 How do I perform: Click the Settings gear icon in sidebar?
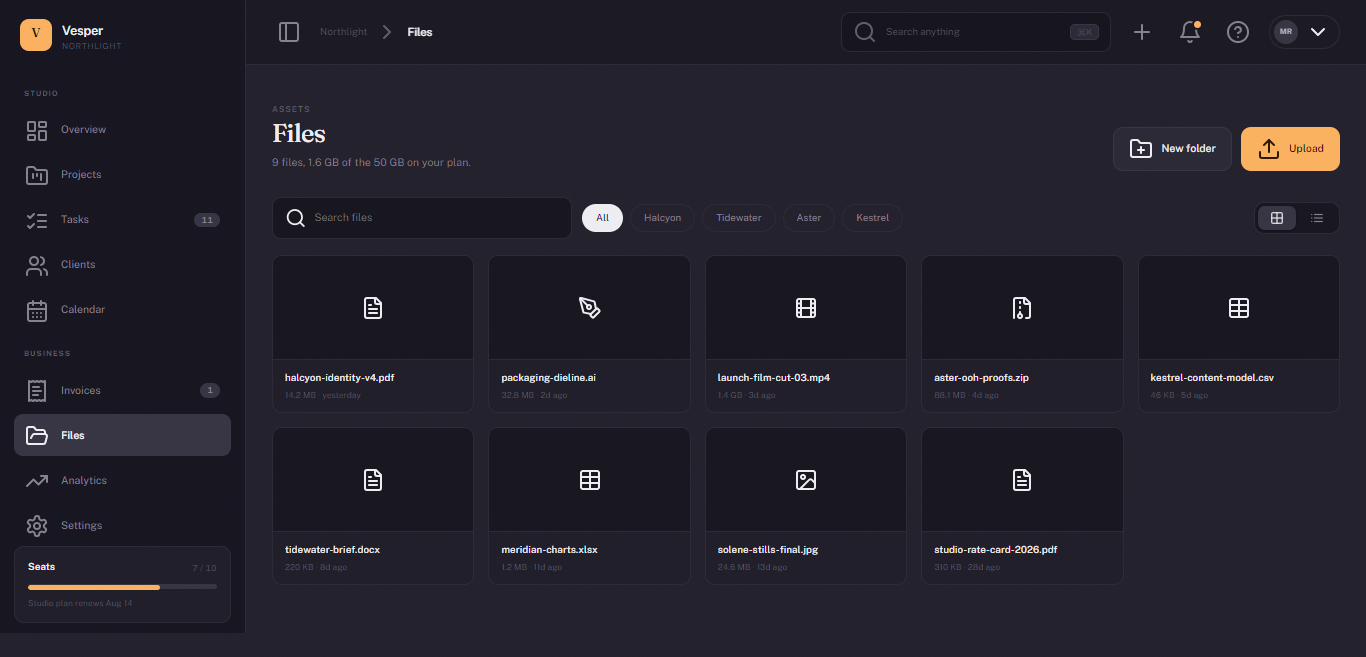[37, 526]
